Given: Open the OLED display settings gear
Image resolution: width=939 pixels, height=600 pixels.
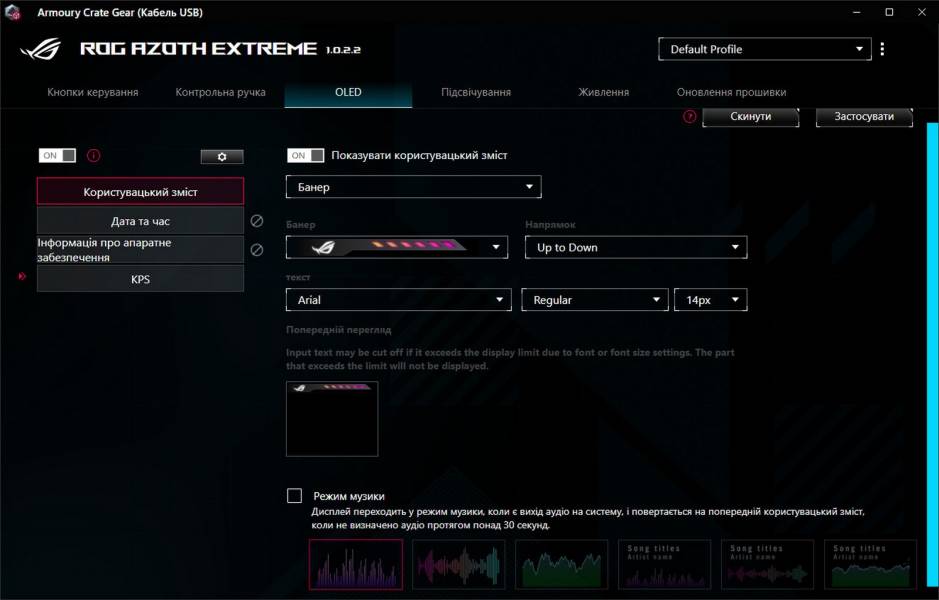Looking at the screenshot, I should [221, 156].
